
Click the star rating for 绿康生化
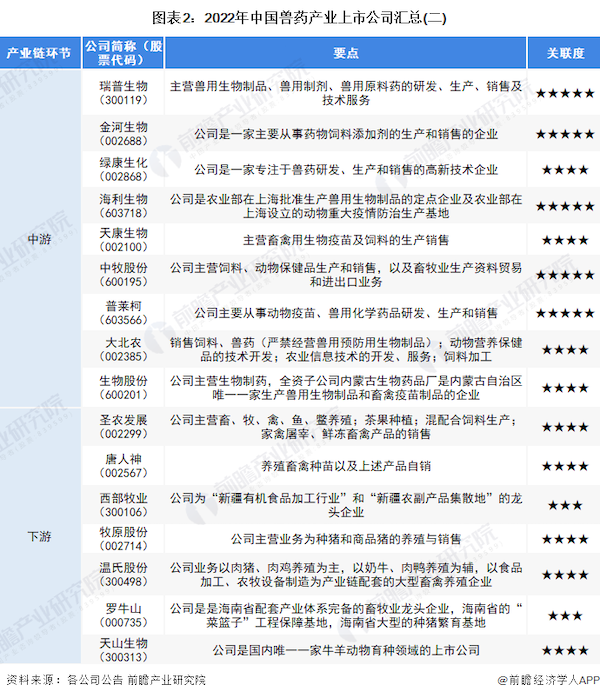565,170
